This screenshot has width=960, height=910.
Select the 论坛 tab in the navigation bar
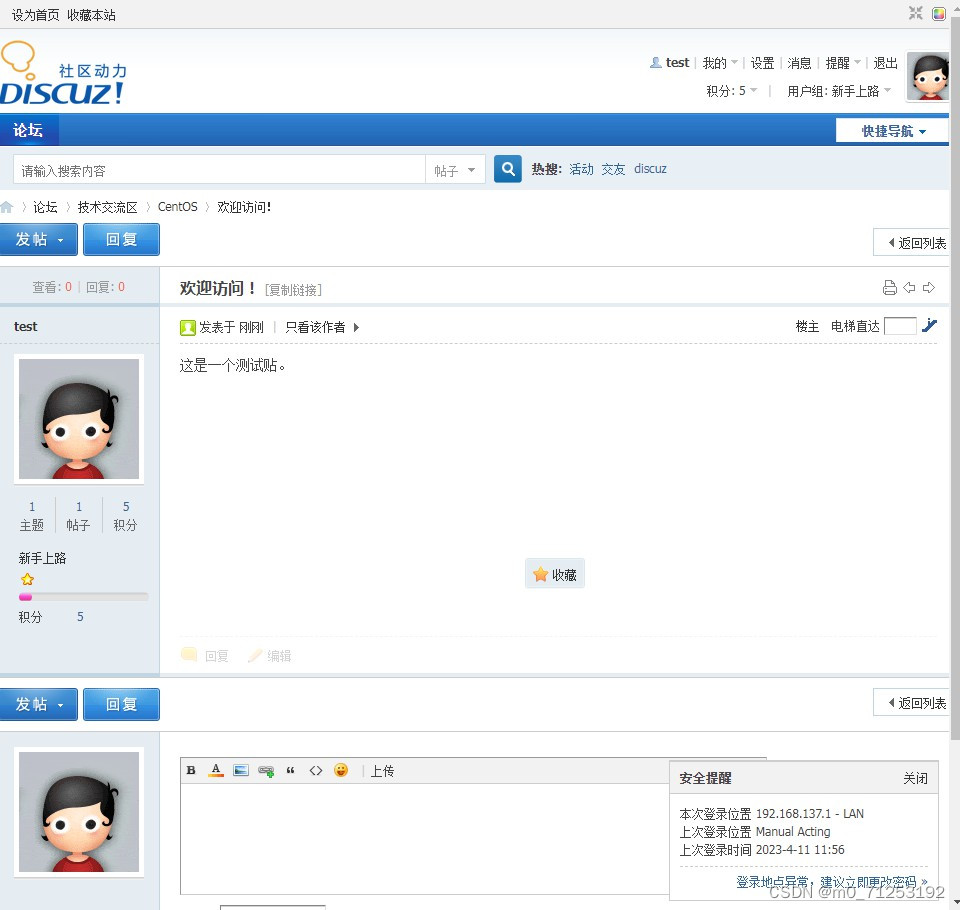pos(29,130)
